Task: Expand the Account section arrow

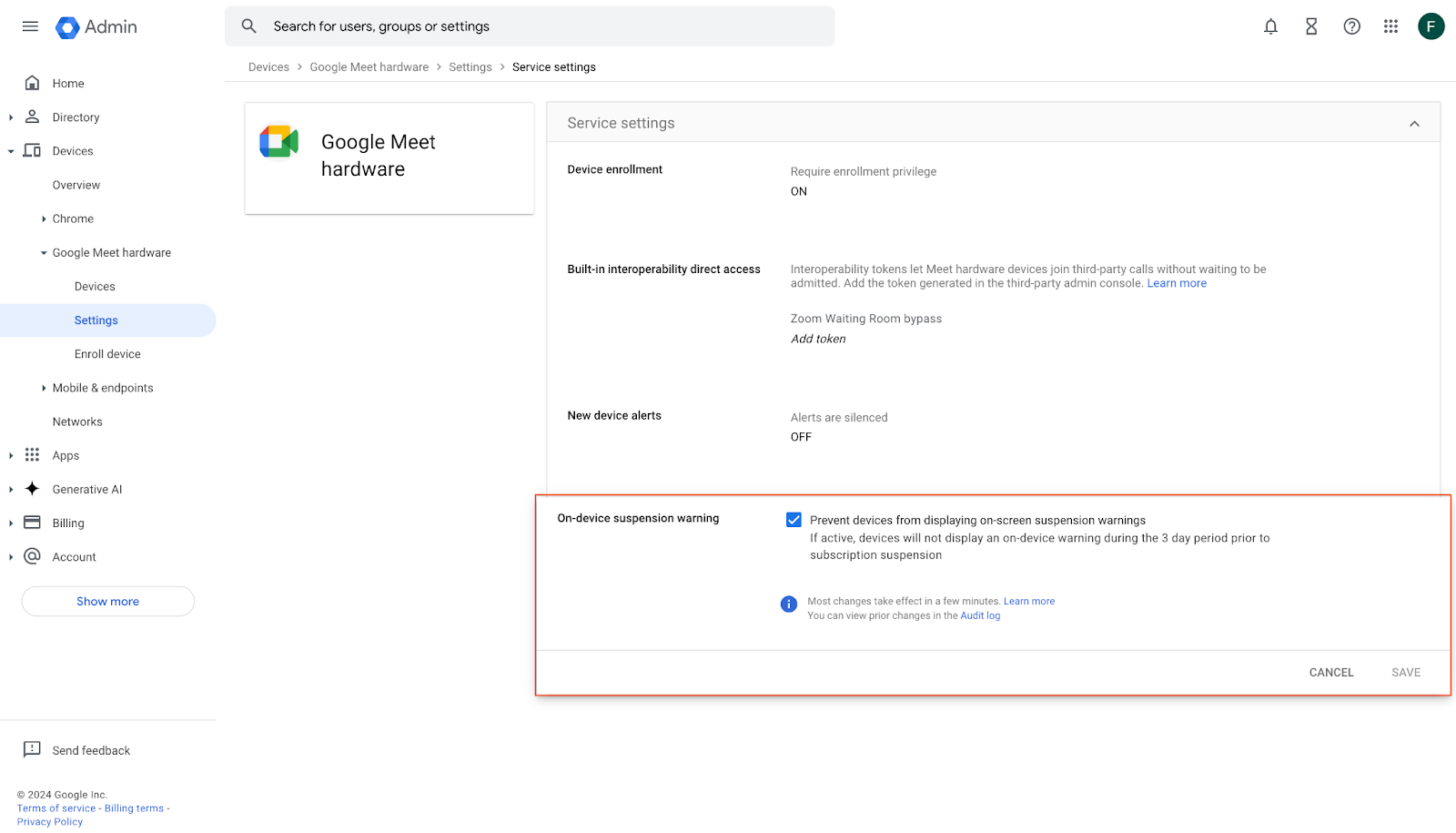Action: (x=11, y=557)
